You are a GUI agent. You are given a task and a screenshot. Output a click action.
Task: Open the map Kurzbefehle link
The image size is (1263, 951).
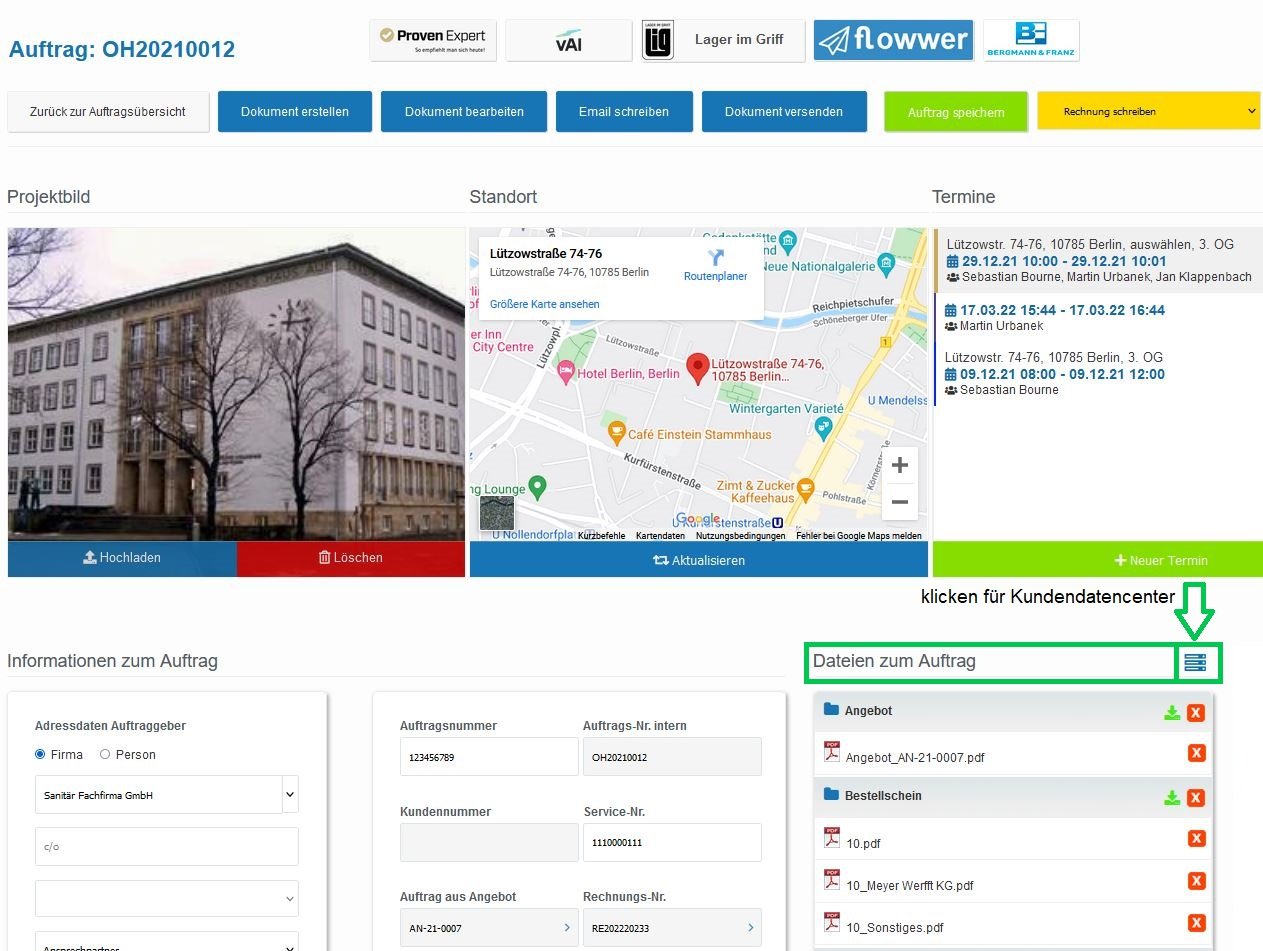pos(601,536)
